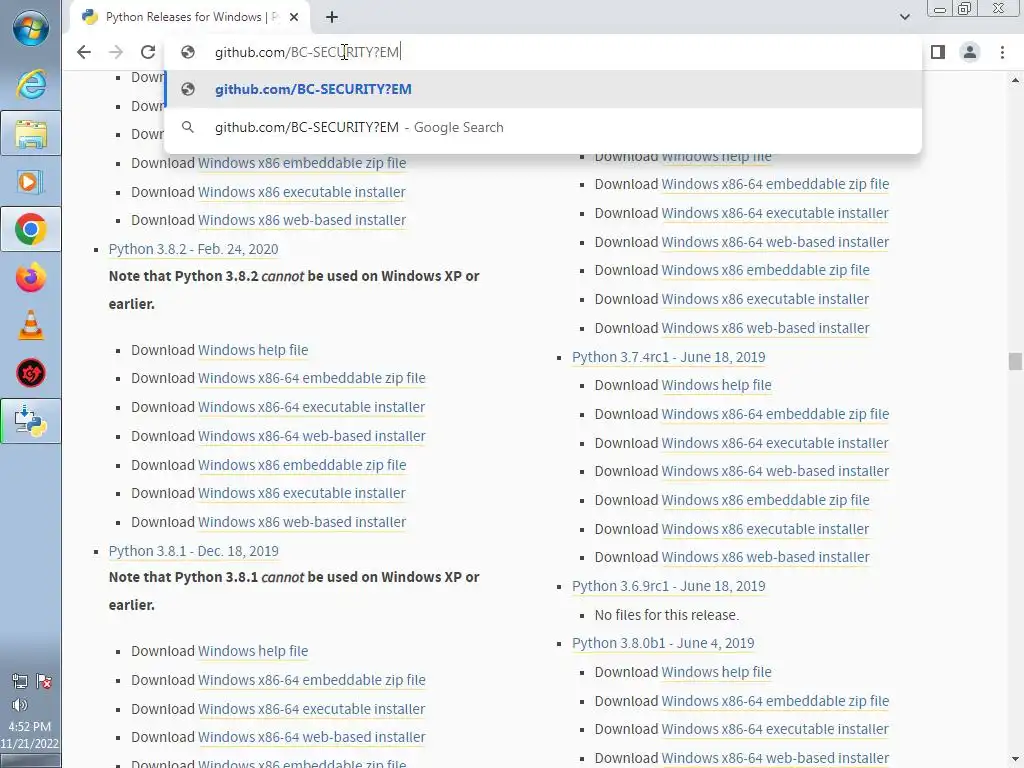Open the Python installer taskbar icon
This screenshot has width=1024, height=768.
tap(31, 421)
